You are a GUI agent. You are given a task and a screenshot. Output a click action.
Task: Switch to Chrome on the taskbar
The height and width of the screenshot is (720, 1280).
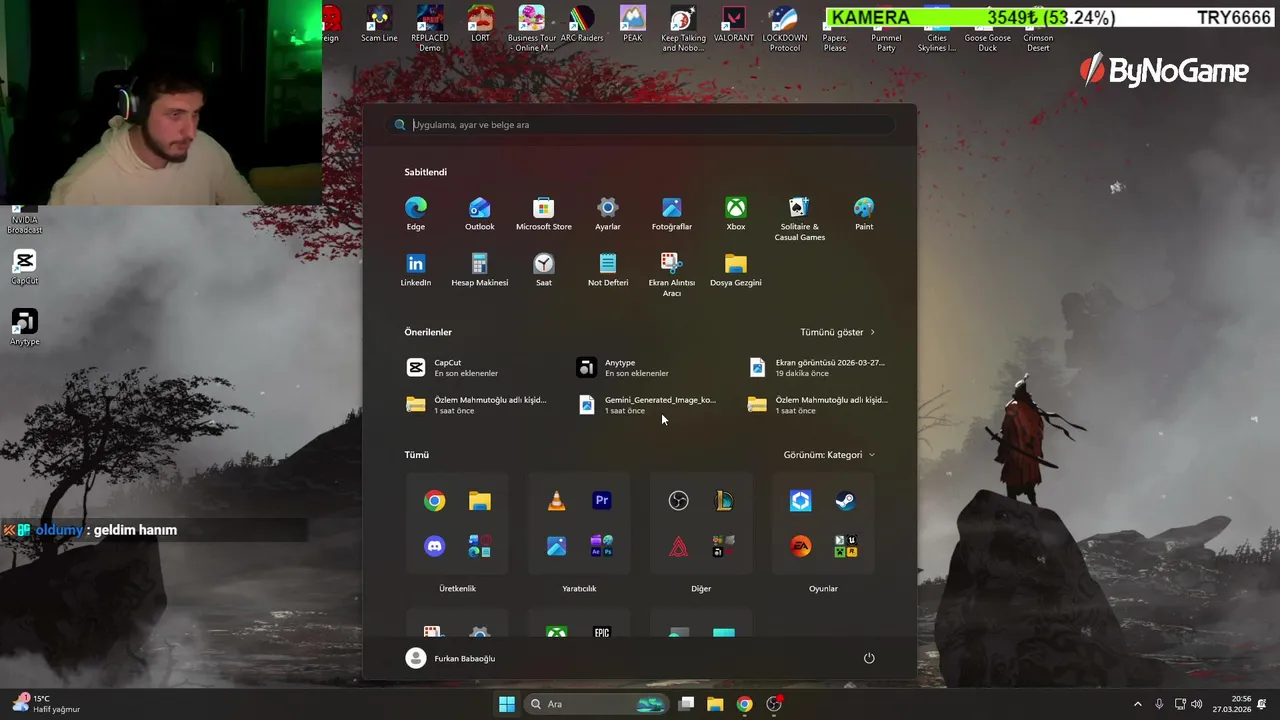tap(744, 704)
